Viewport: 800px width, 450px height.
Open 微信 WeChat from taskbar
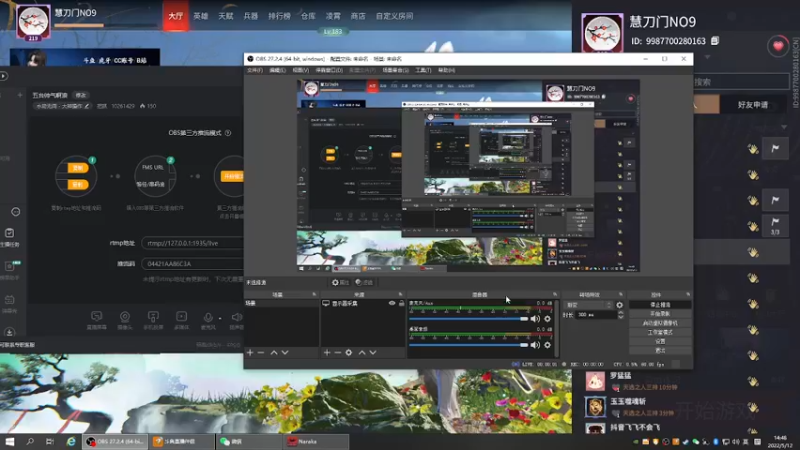[x=250, y=441]
